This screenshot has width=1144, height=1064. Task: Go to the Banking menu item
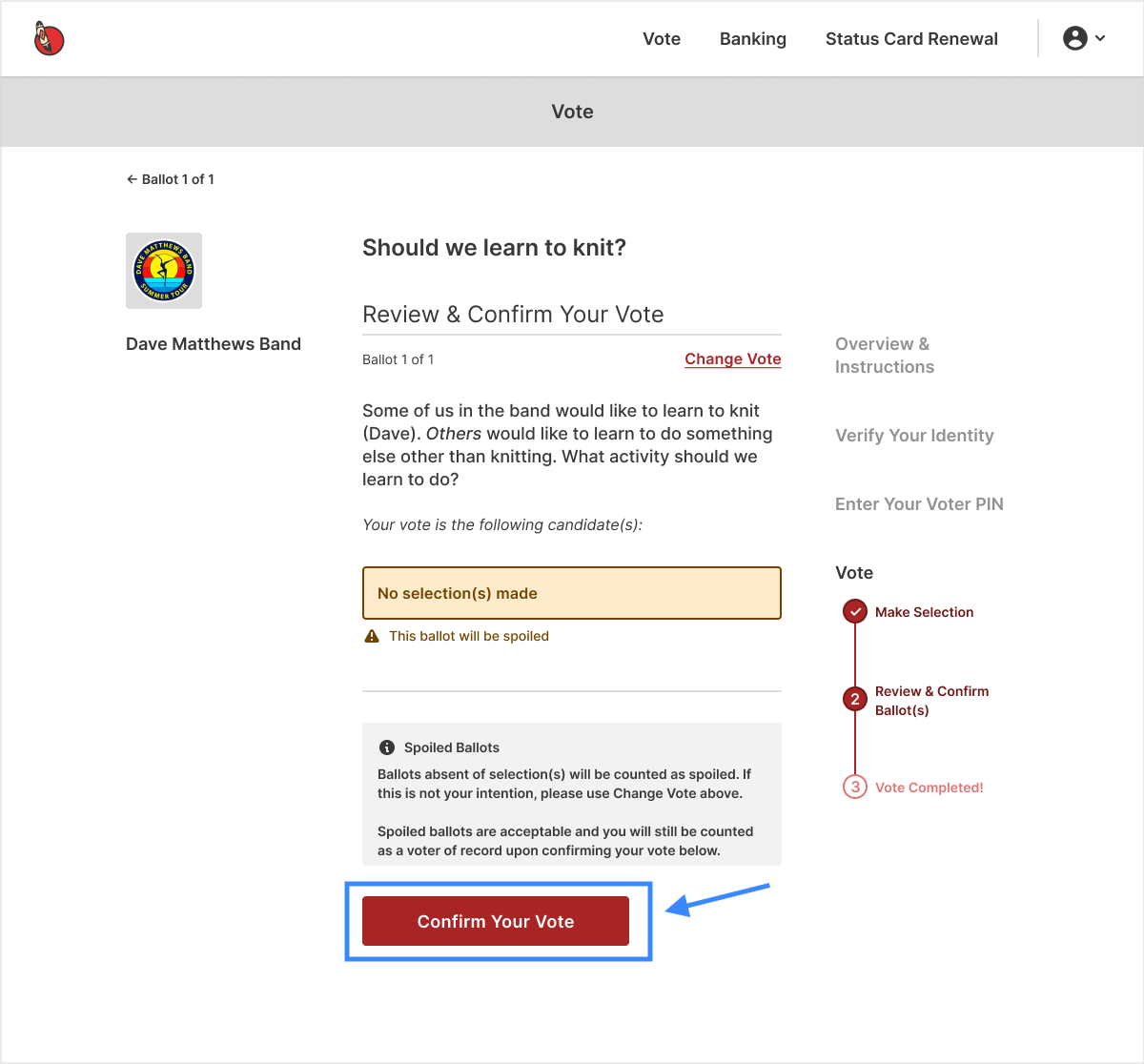753,39
